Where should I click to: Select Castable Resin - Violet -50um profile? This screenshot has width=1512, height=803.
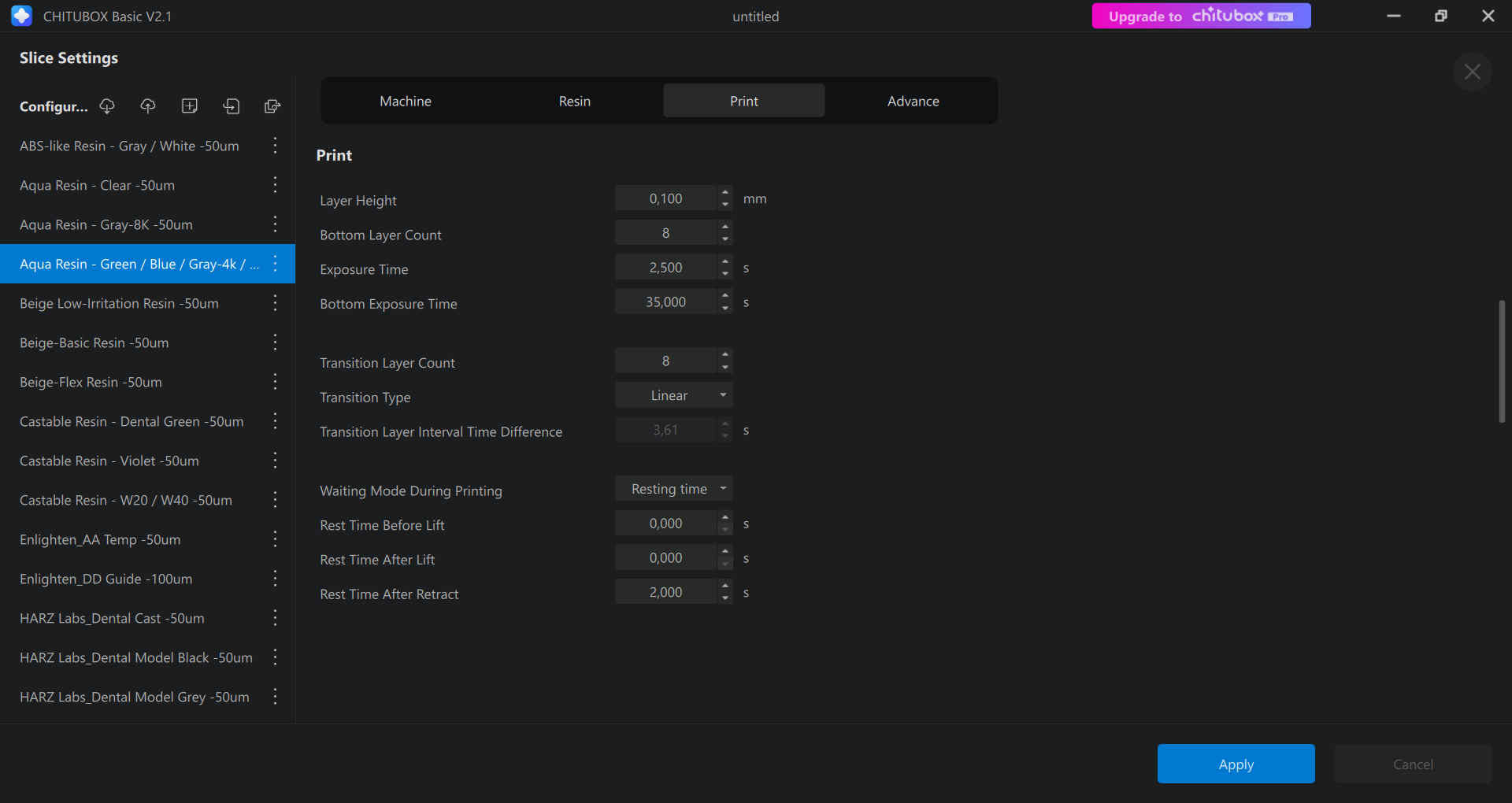click(147, 461)
